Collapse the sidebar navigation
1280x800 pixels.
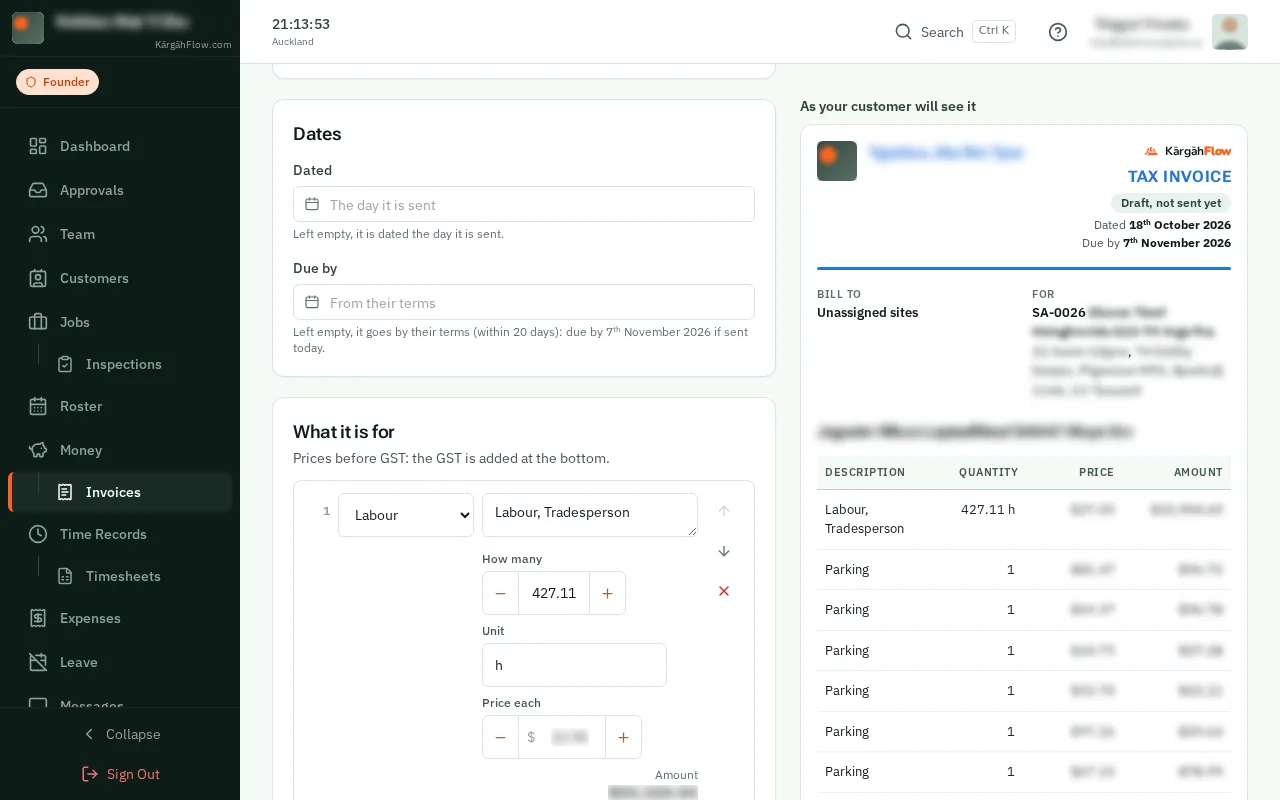[x=120, y=734]
